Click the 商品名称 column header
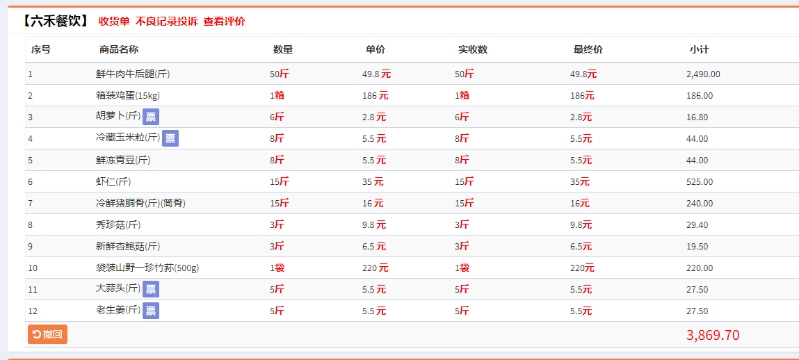Image resolution: width=799 pixels, height=360 pixels. [119, 49]
